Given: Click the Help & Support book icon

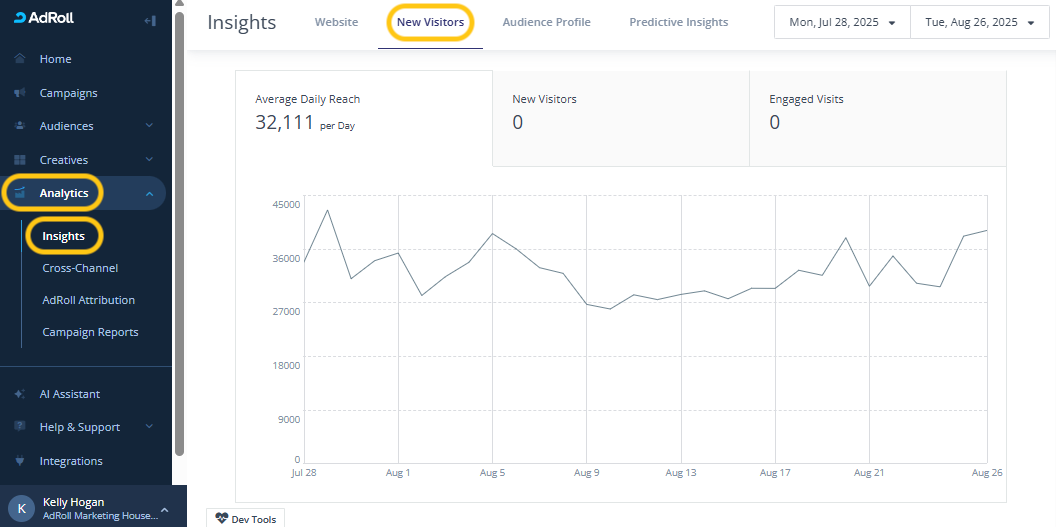Looking at the screenshot, I should pyautogui.click(x=20, y=427).
